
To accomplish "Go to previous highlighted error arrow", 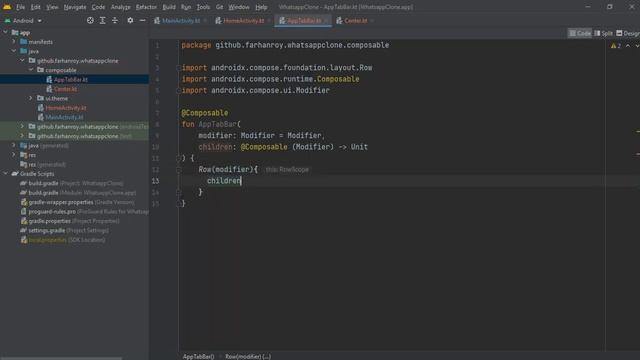I will [628, 46].
